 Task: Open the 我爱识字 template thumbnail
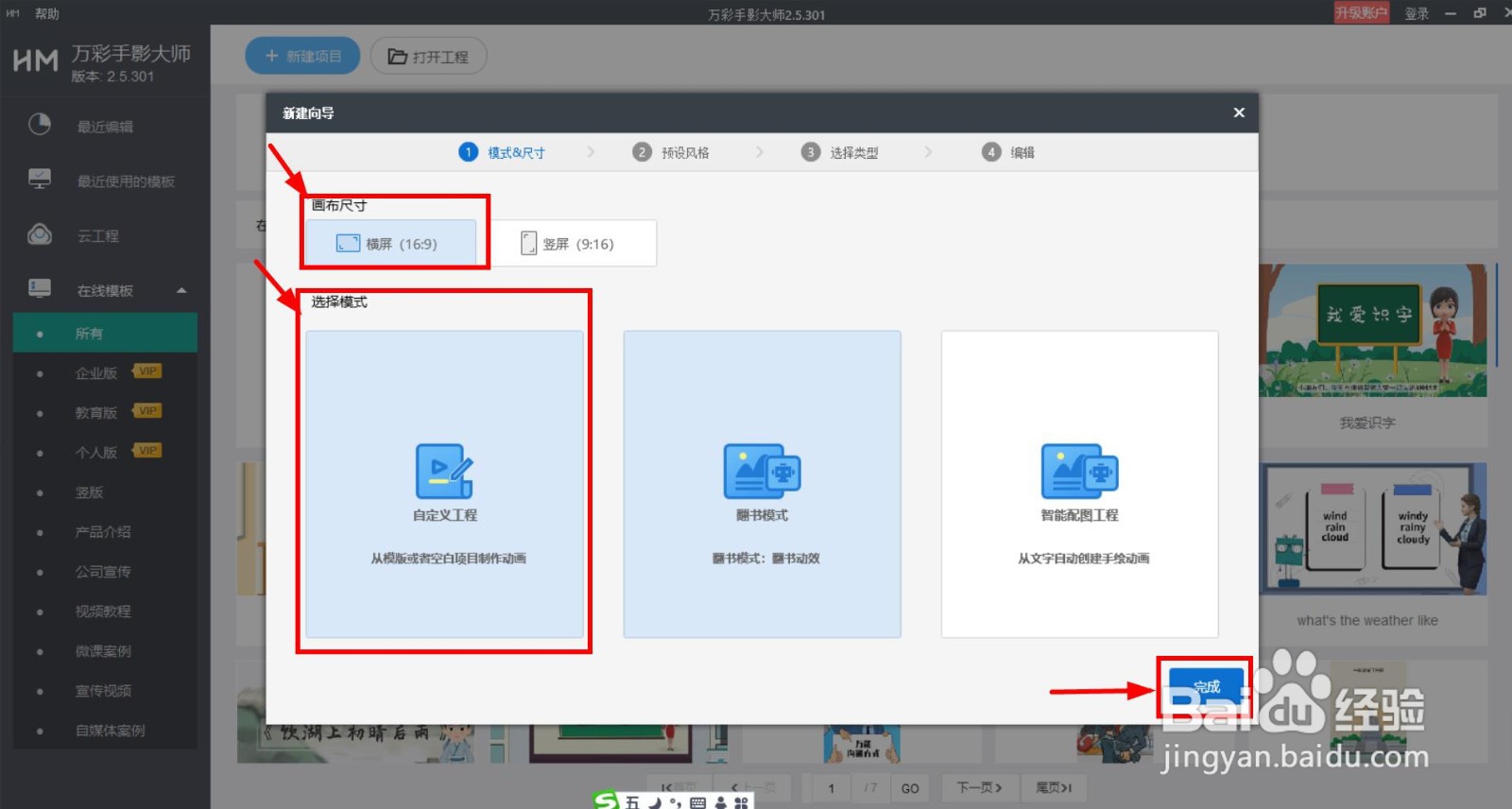(1372, 330)
